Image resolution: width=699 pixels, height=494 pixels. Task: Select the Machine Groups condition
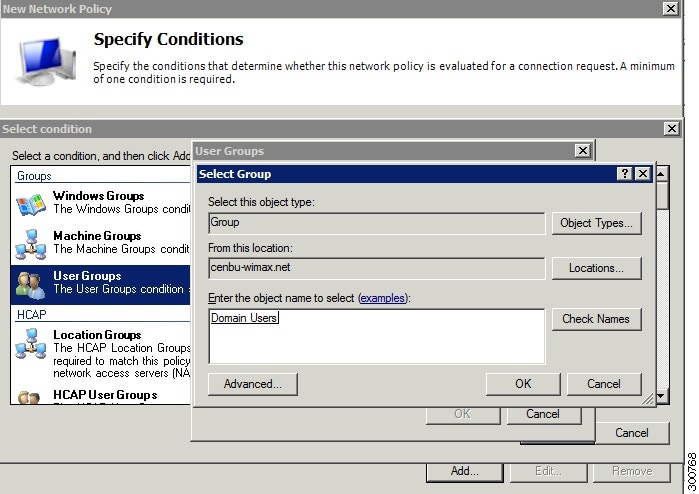click(101, 243)
